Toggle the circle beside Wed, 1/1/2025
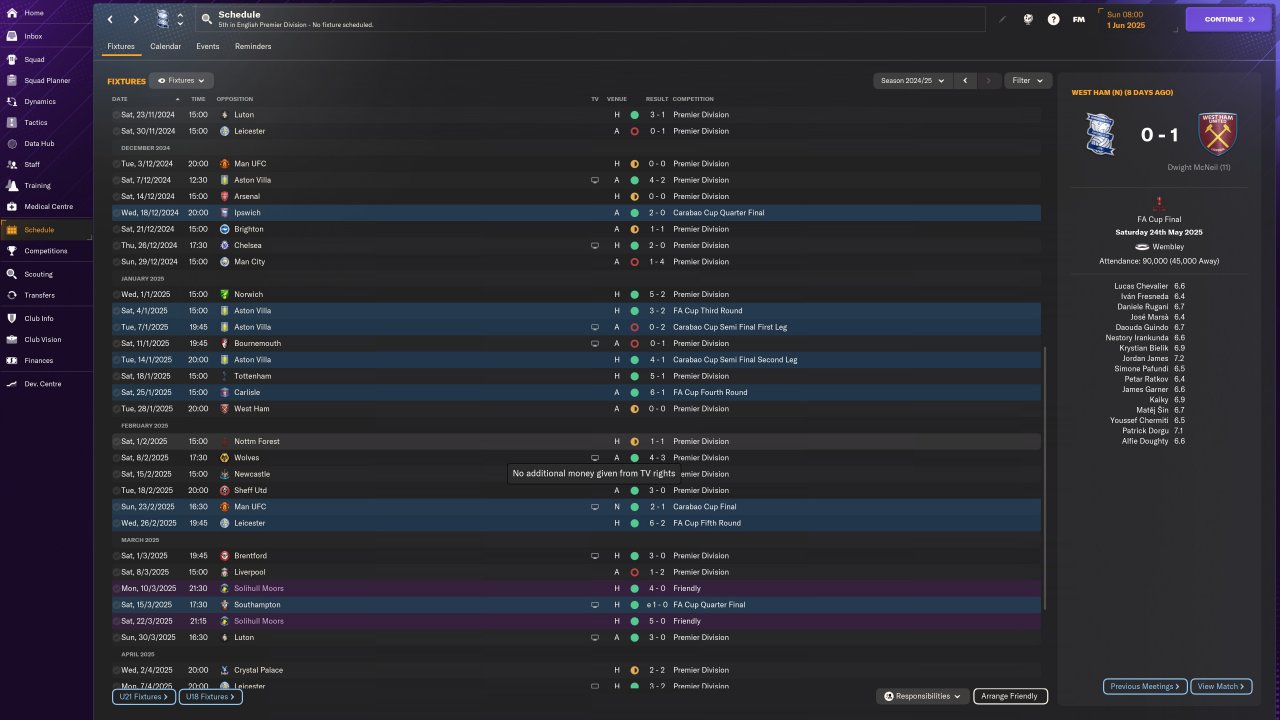The width and height of the screenshot is (1280, 720). (x=116, y=295)
